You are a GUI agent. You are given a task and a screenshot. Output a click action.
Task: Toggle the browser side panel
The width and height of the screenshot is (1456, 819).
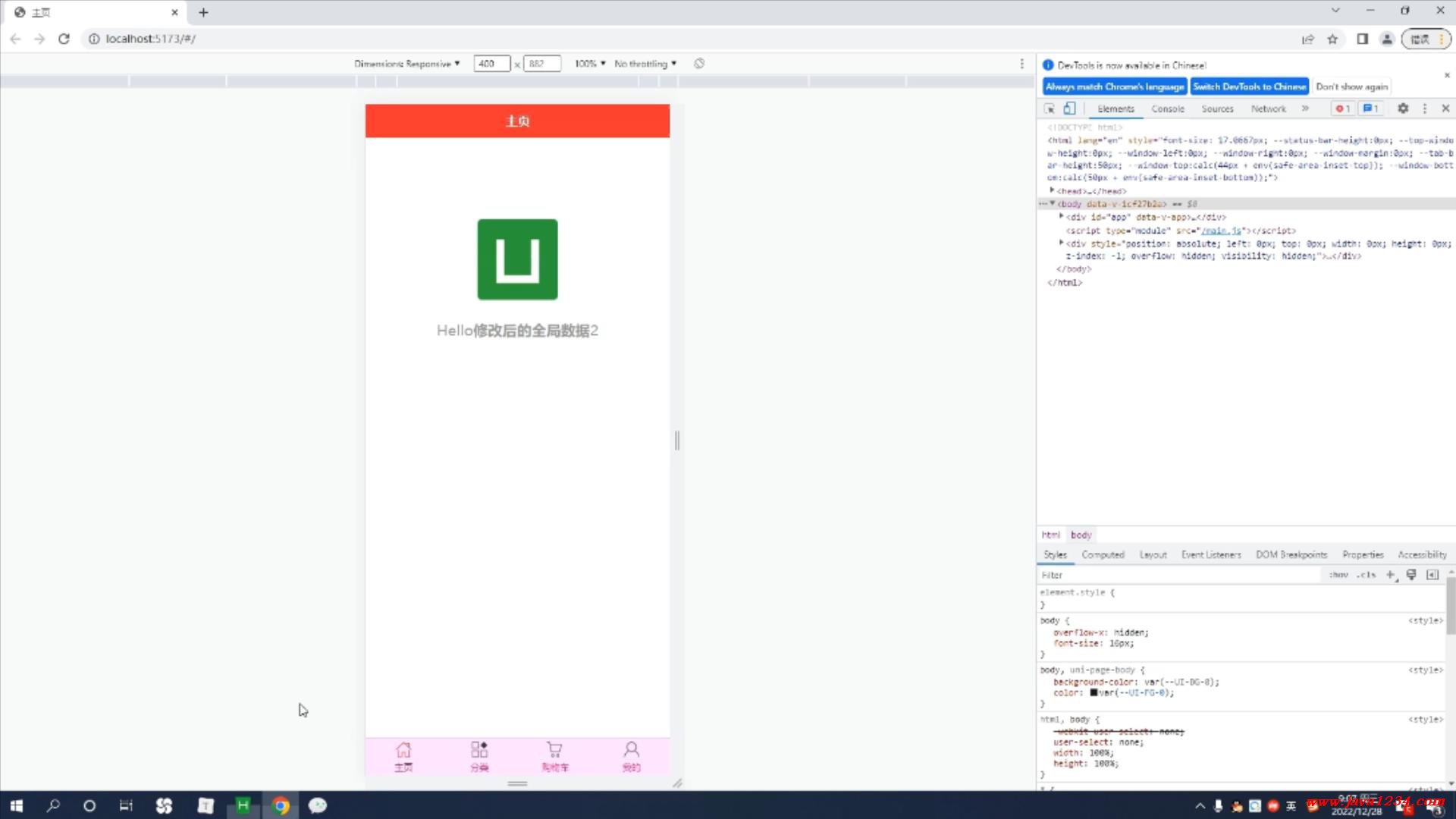click(1363, 39)
